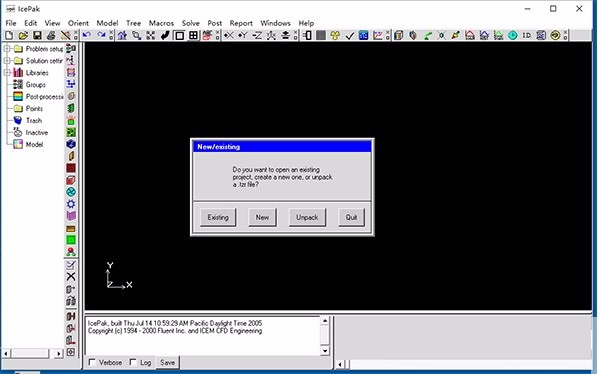Click the Scale to fit icon
This screenshot has height=374, width=598.
tap(150, 35)
